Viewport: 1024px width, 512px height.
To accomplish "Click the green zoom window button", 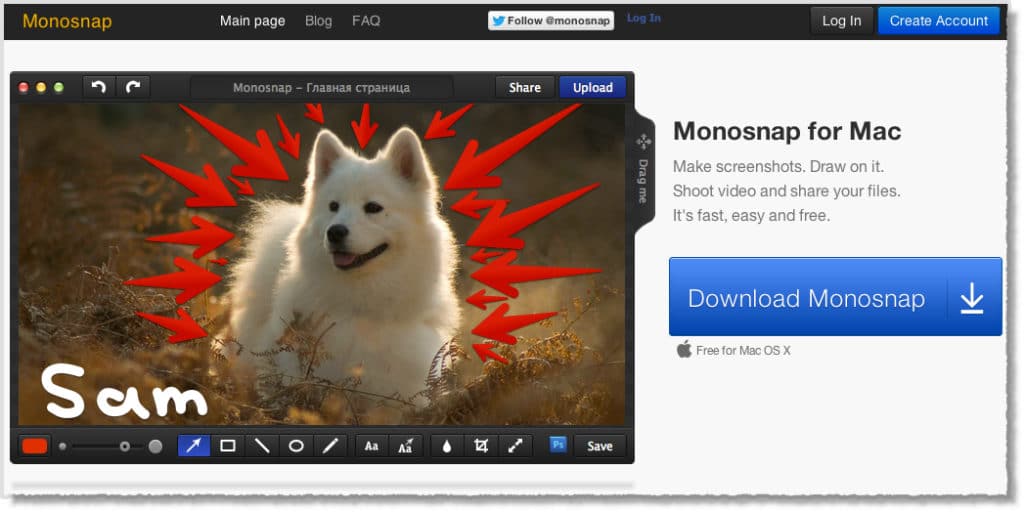I will tap(59, 87).
